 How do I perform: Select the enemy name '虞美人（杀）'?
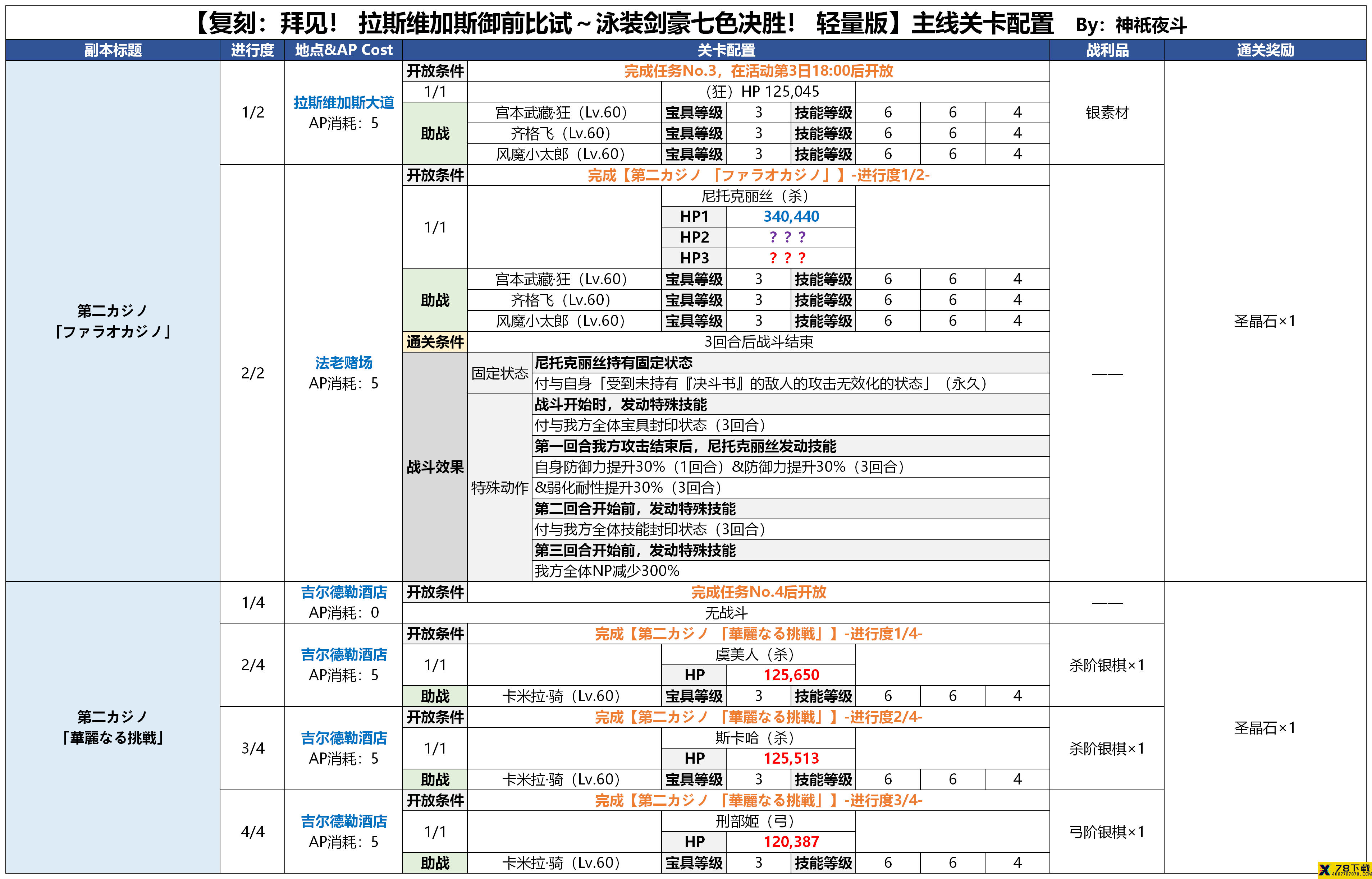pos(758,654)
